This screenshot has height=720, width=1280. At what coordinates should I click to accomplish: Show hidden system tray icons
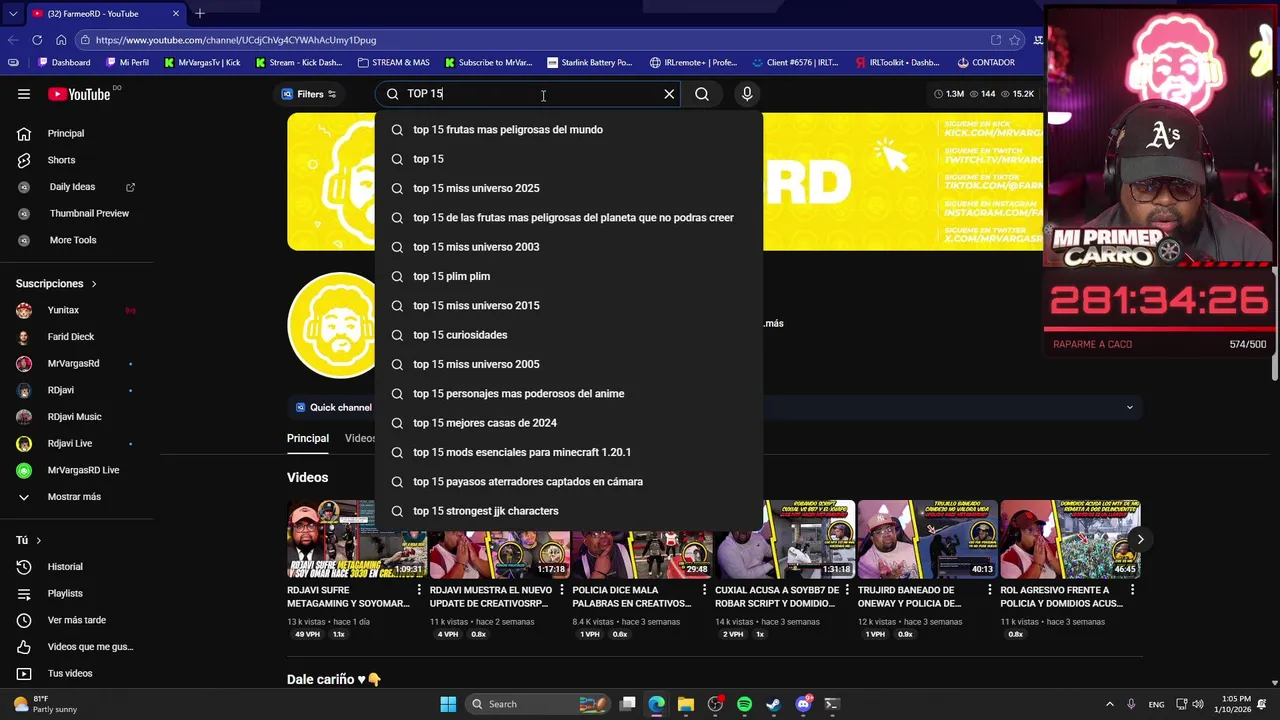pyautogui.click(x=1109, y=704)
